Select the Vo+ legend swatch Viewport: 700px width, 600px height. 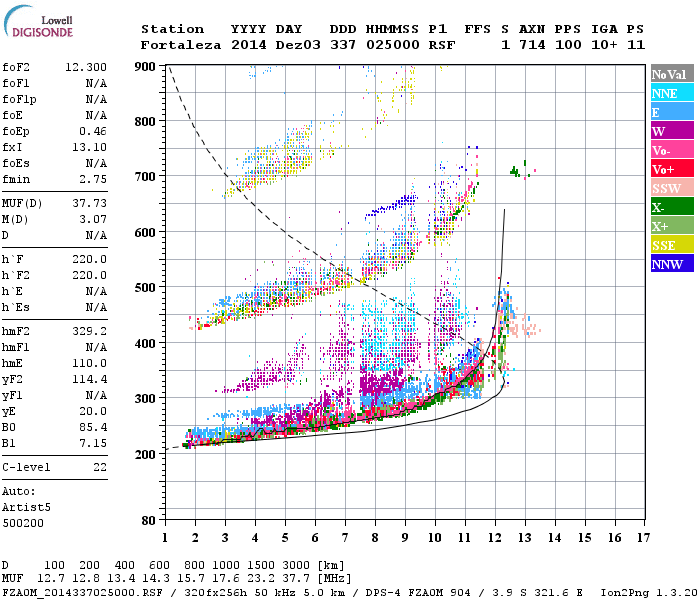pyautogui.click(x=672, y=168)
